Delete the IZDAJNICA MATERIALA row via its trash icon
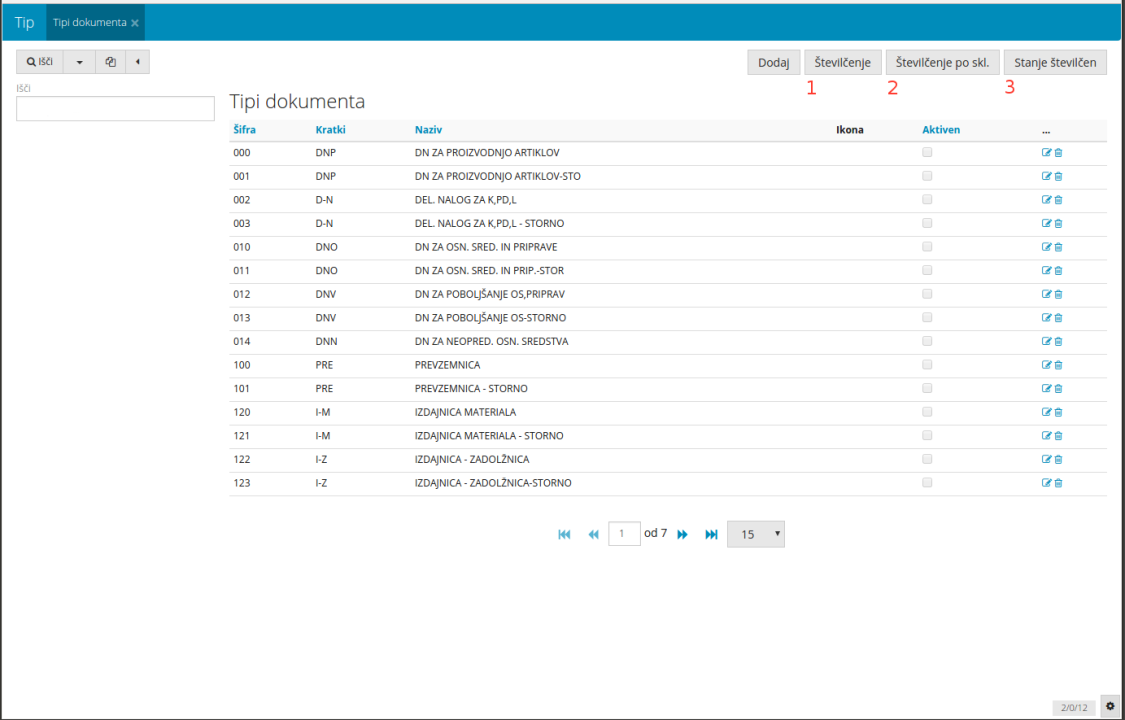This screenshot has width=1125, height=720. coord(1058,412)
